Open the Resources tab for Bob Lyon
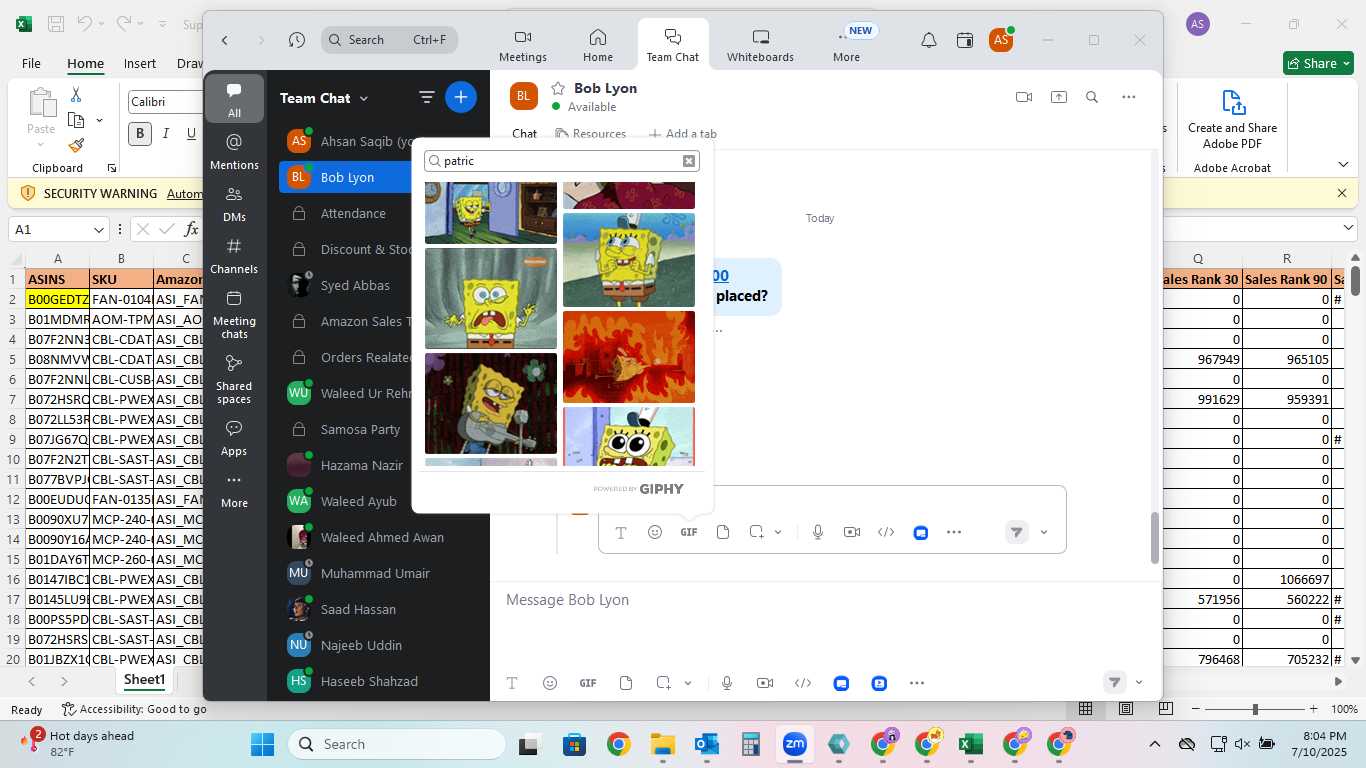The image size is (1366, 768). (x=590, y=134)
